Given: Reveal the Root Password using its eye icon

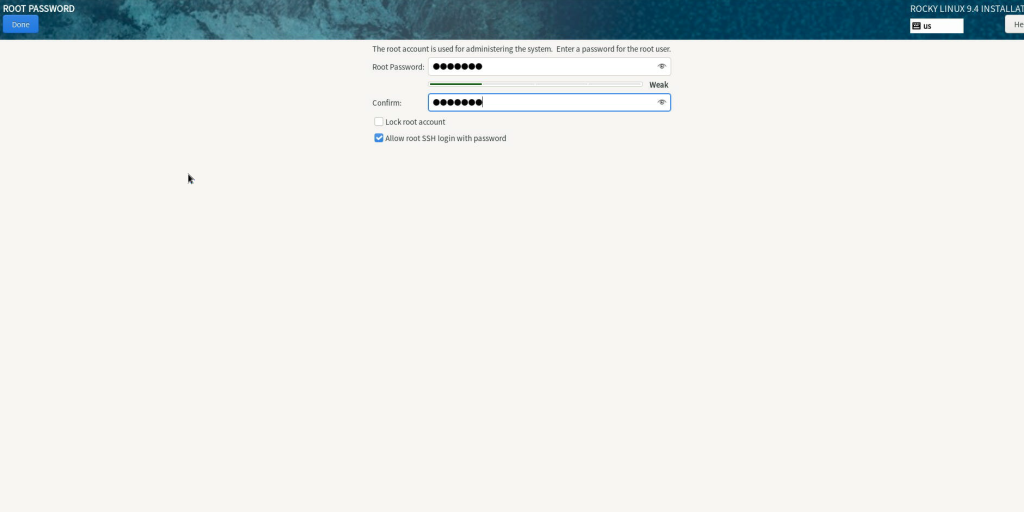Looking at the screenshot, I should (x=661, y=67).
